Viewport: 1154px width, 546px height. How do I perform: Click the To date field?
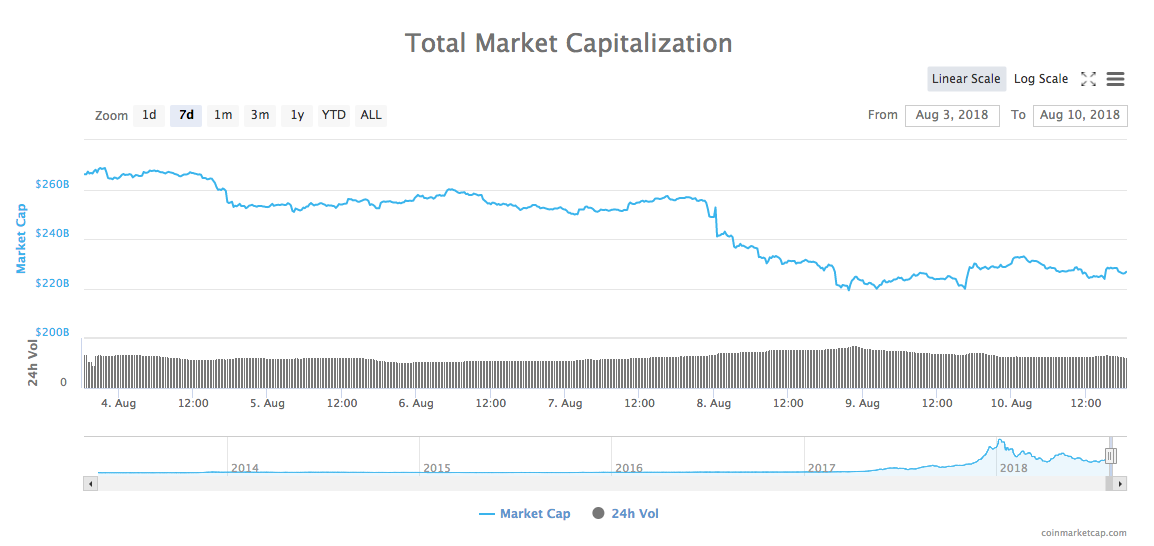click(x=1080, y=115)
